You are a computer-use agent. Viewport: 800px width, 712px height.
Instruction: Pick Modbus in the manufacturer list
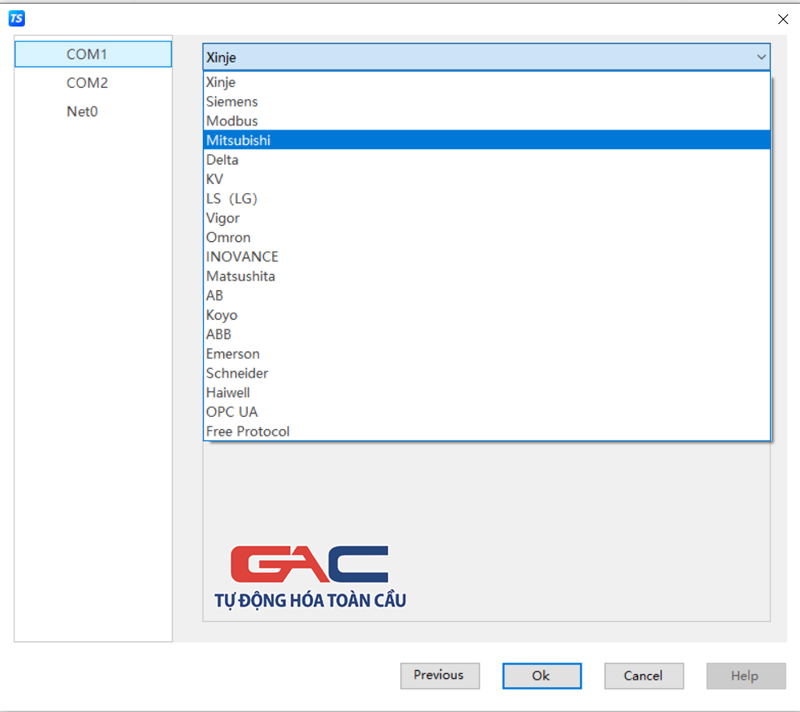pos(486,121)
